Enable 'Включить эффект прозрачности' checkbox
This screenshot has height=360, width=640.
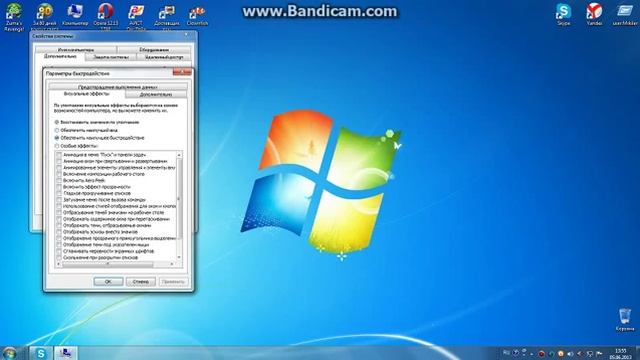(x=59, y=187)
